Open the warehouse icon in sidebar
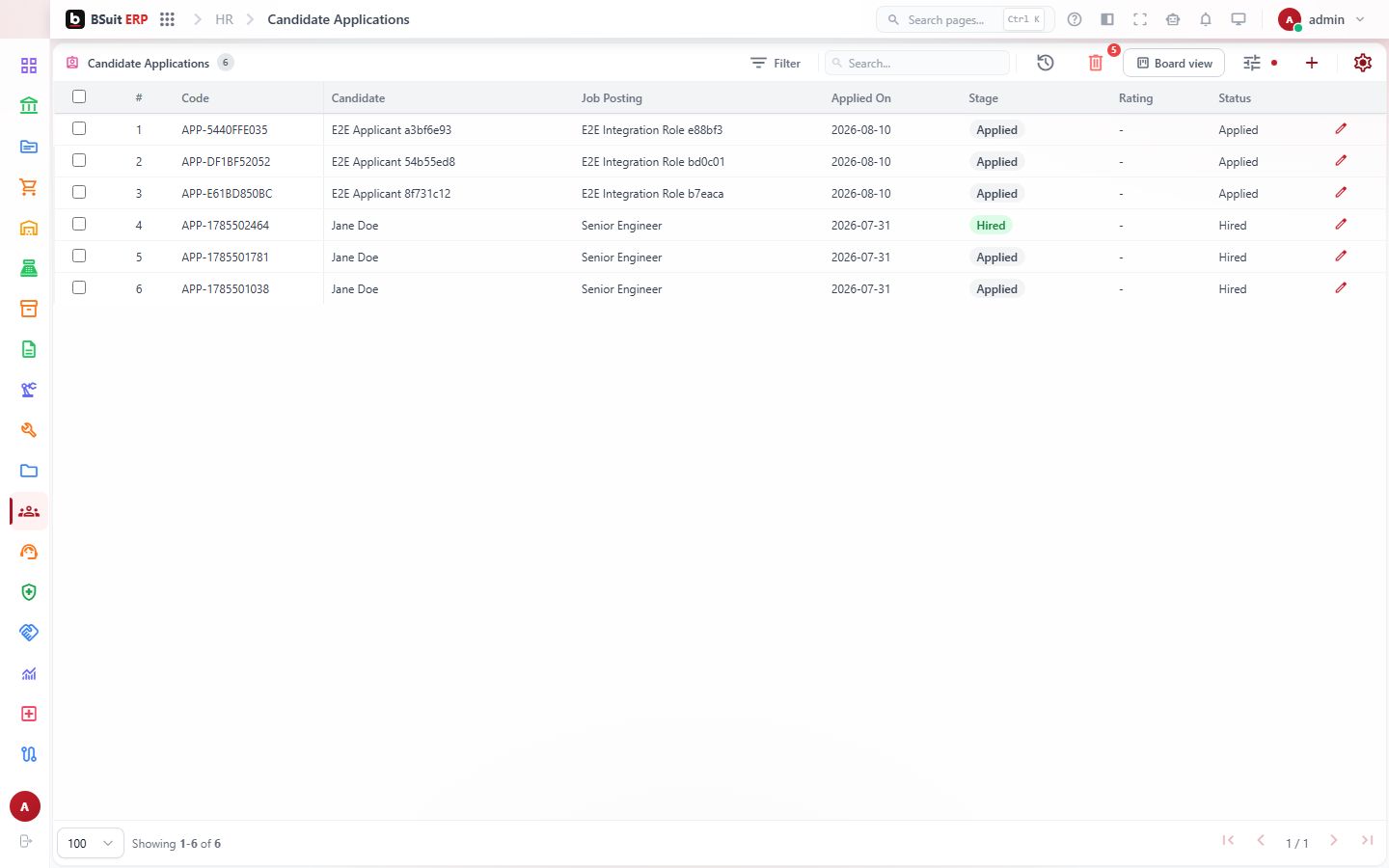Viewport: 1389px width, 868px height. pos(29,228)
